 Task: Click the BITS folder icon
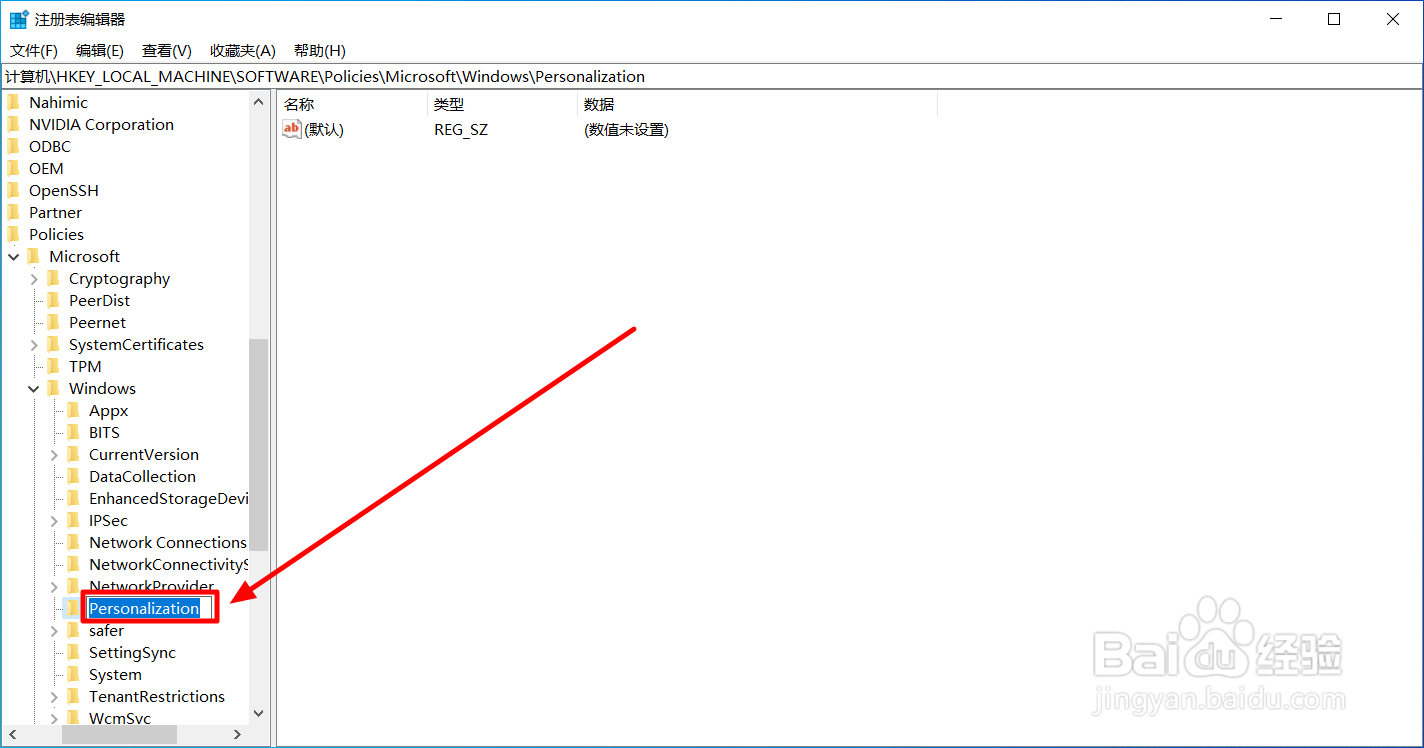coord(75,432)
